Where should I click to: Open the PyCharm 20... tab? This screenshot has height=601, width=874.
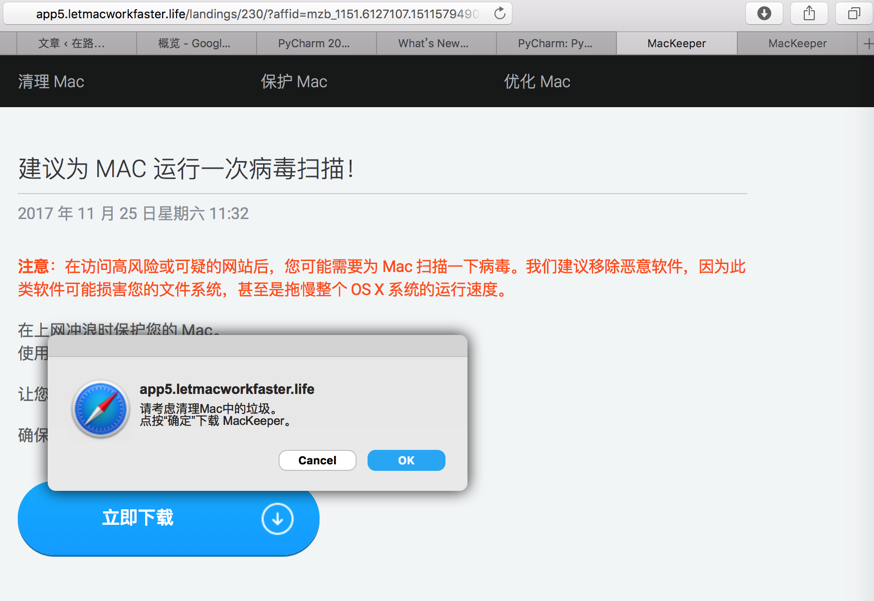314,43
